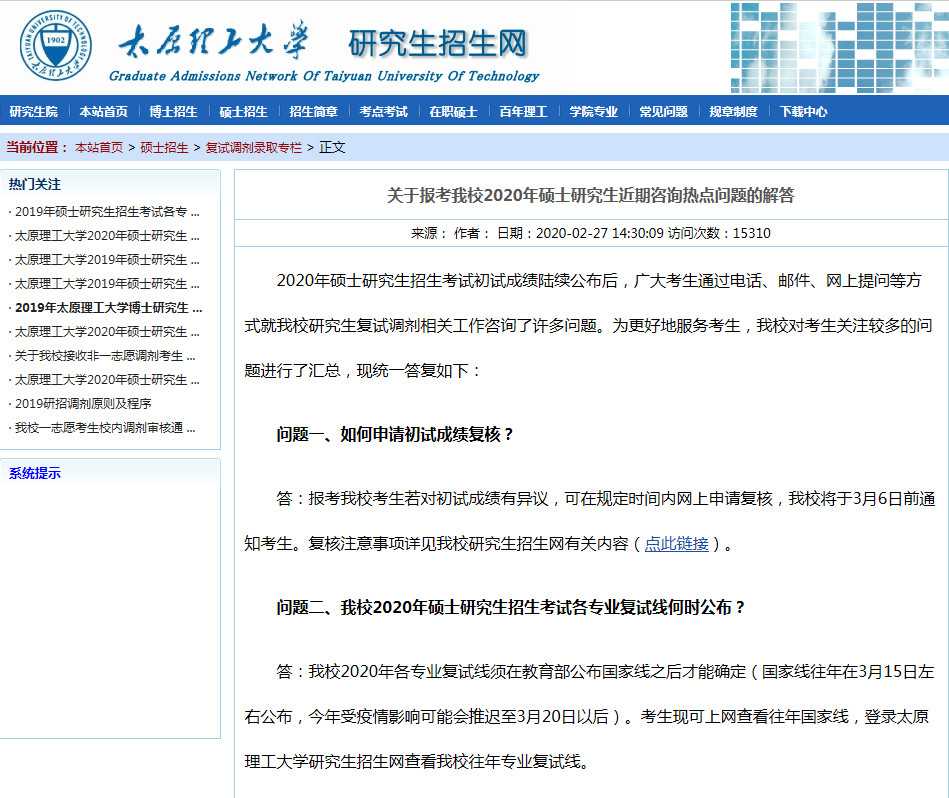The width and height of the screenshot is (949, 798).
Task: Open the 研究生院 navigation menu item
Action: tap(34, 112)
